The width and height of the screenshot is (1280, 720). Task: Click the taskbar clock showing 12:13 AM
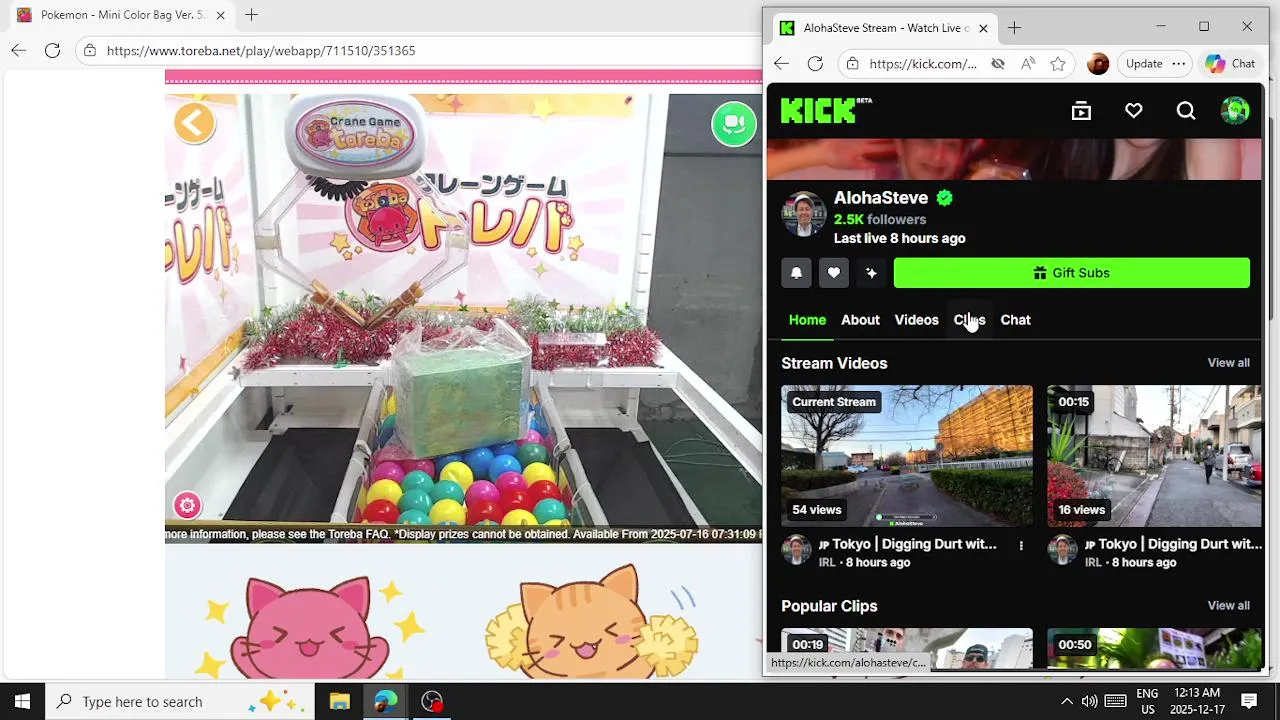(x=1197, y=701)
